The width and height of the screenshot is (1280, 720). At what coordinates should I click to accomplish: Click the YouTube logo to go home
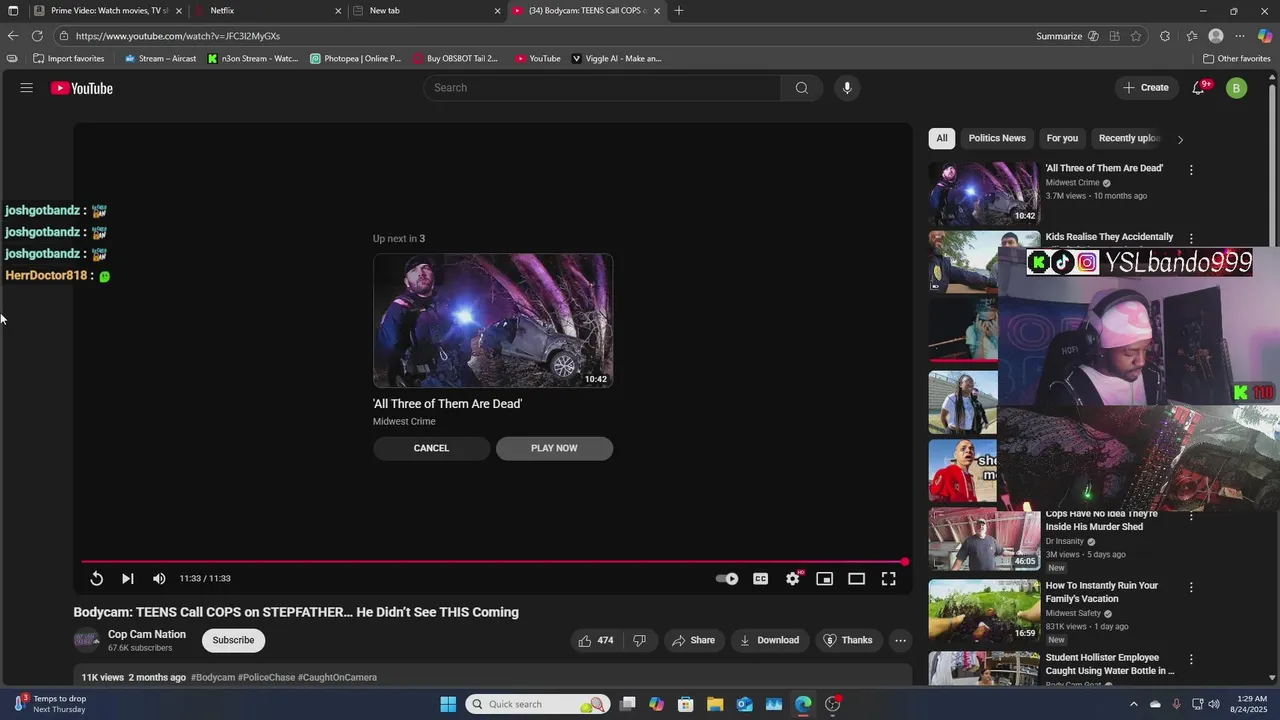pyautogui.click(x=82, y=88)
